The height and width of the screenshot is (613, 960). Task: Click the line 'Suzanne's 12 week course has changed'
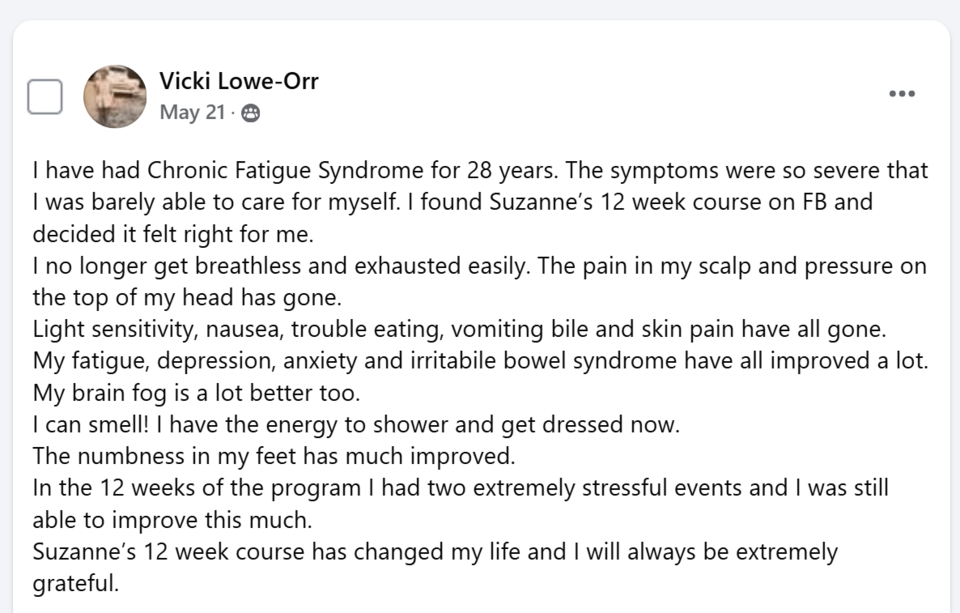pos(435,552)
